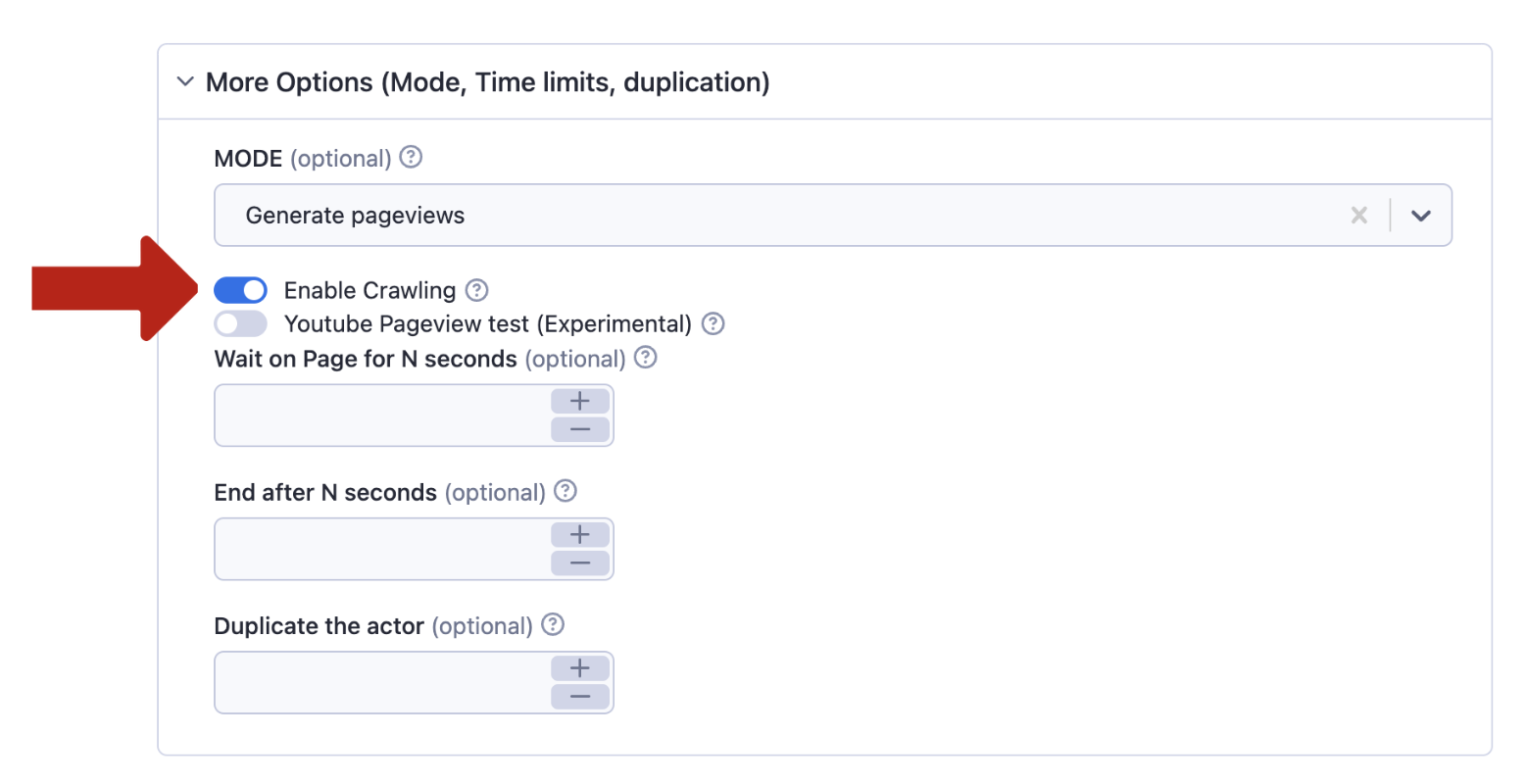The height and width of the screenshot is (784, 1525).
Task: Decrement End after N seconds value
Action: pyautogui.click(x=580, y=563)
